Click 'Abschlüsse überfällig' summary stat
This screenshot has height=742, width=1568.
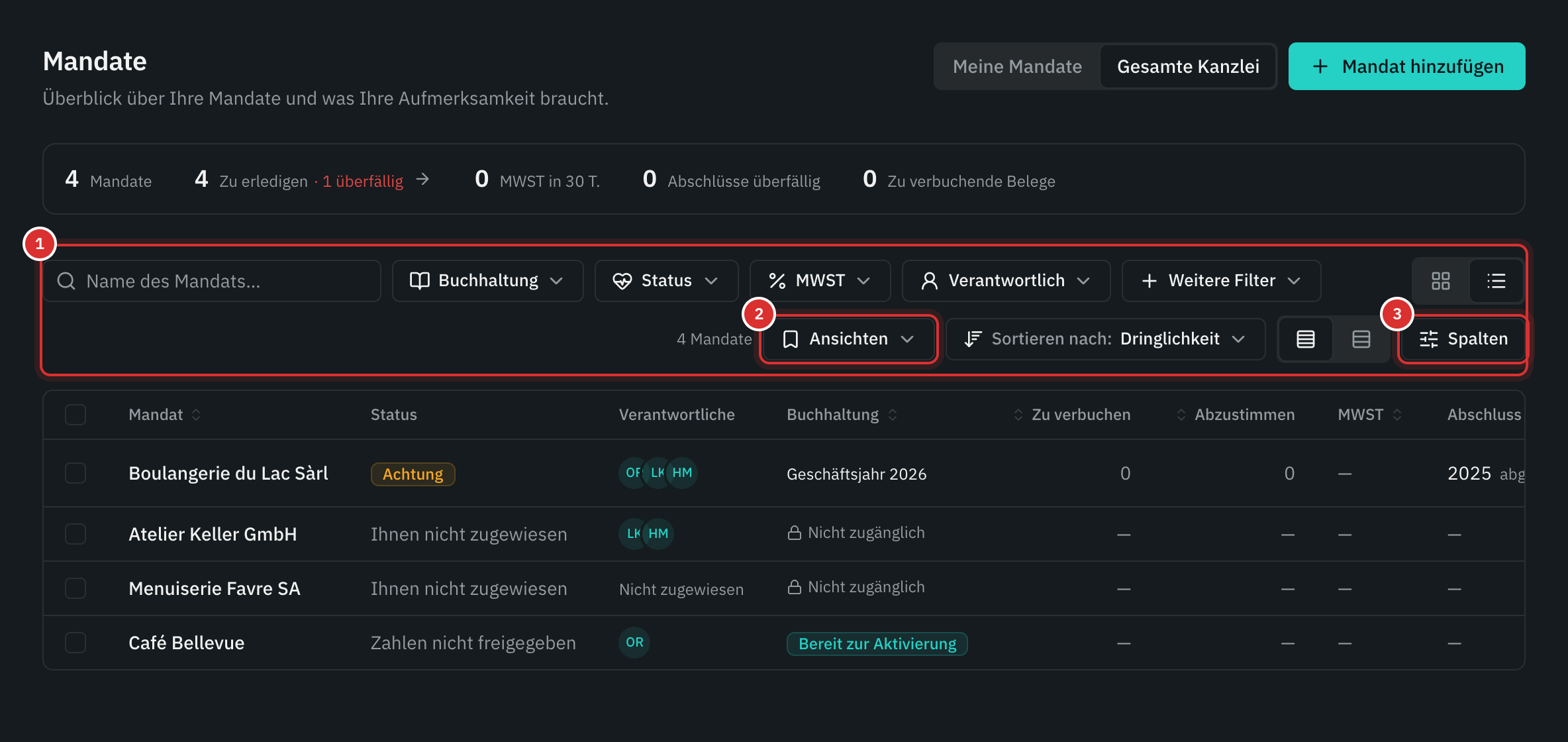pos(732,180)
